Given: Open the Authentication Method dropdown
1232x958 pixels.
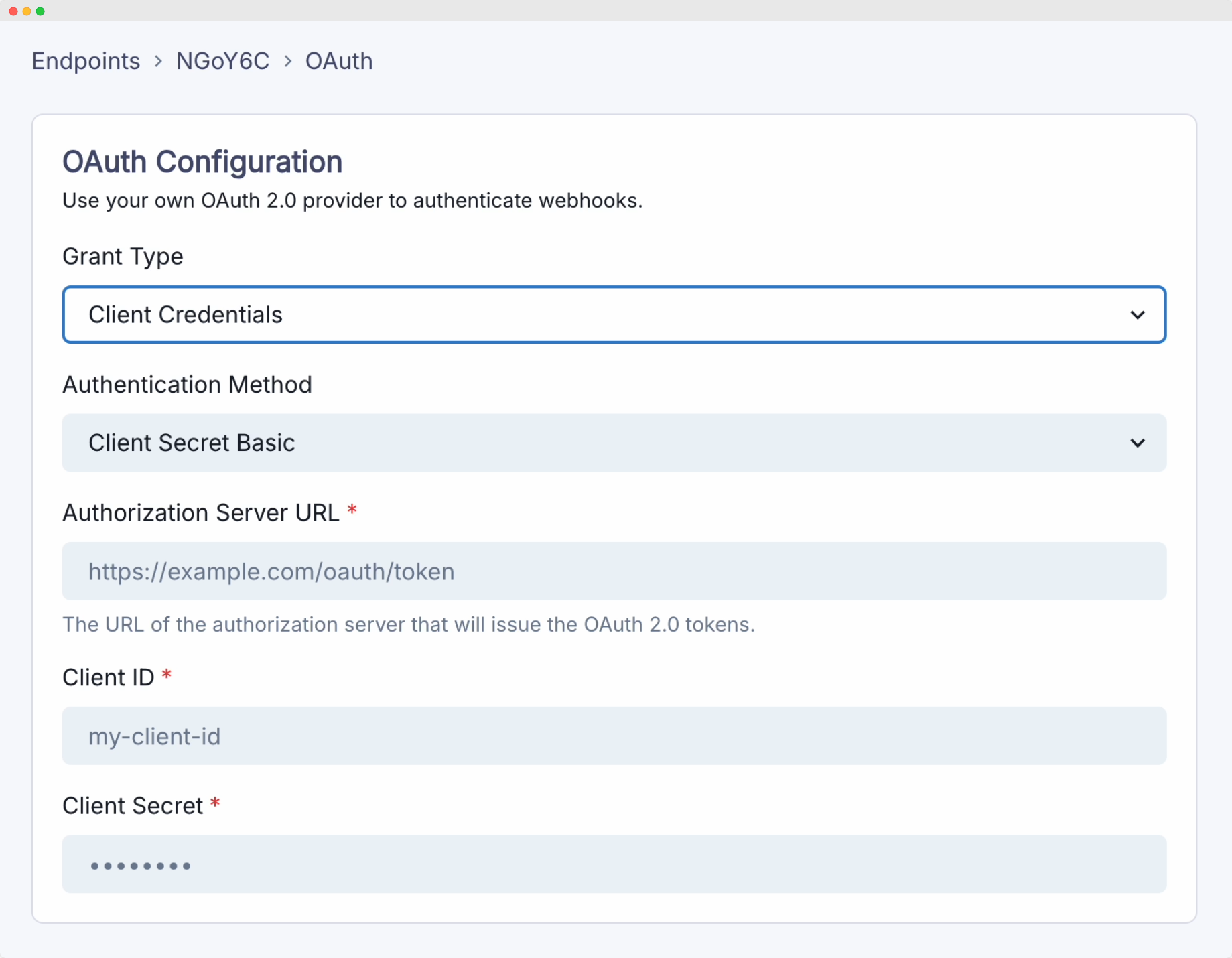Looking at the screenshot, I should 614,443.
